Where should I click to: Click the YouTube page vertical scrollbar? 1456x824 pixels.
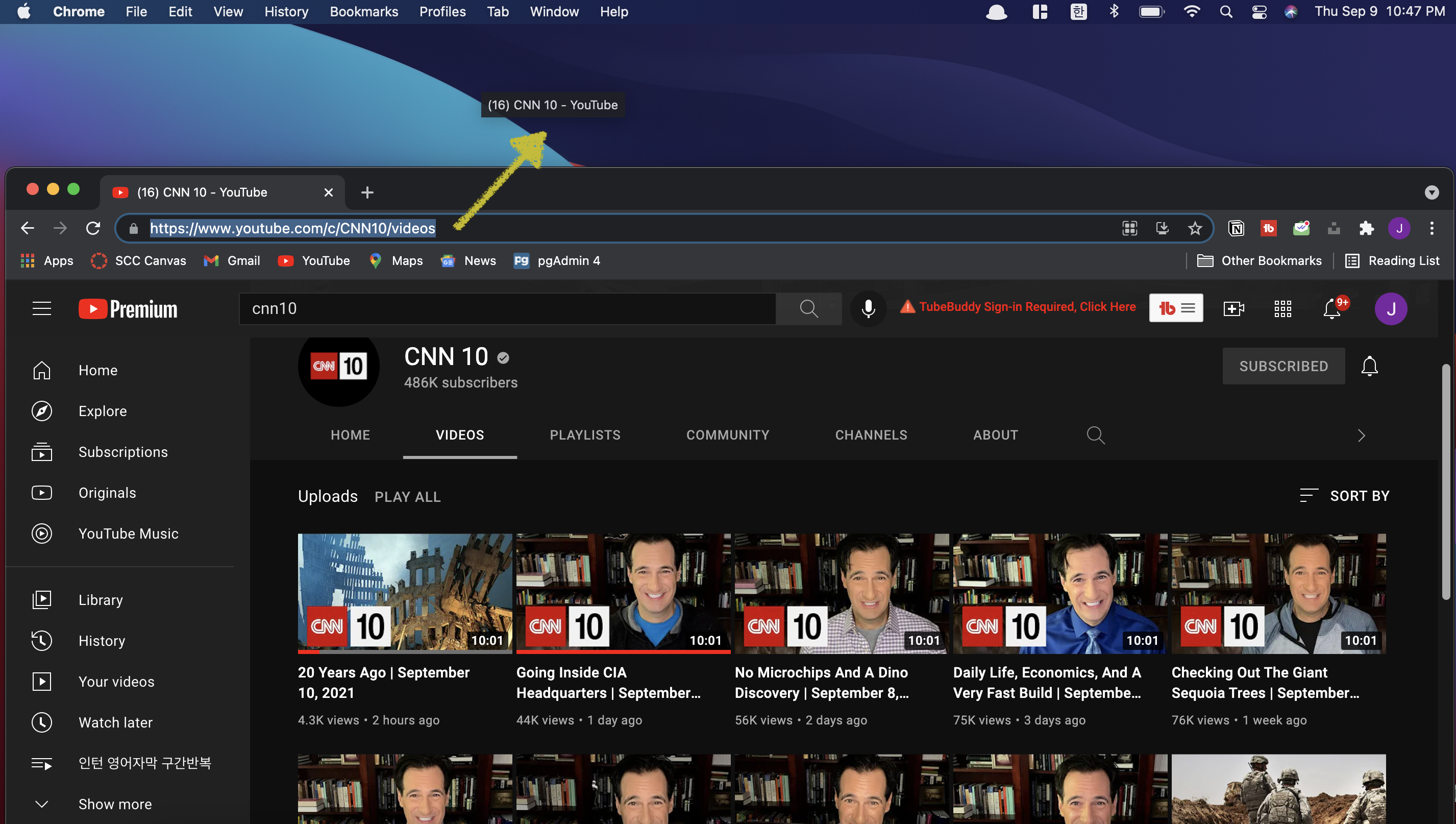[x=1446, y=481]
